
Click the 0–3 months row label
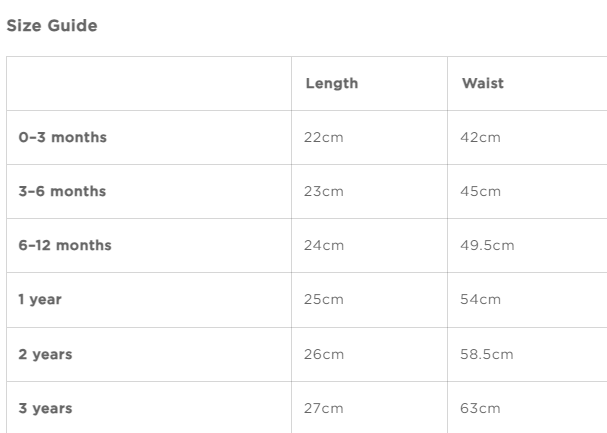[x=62, y=137]
